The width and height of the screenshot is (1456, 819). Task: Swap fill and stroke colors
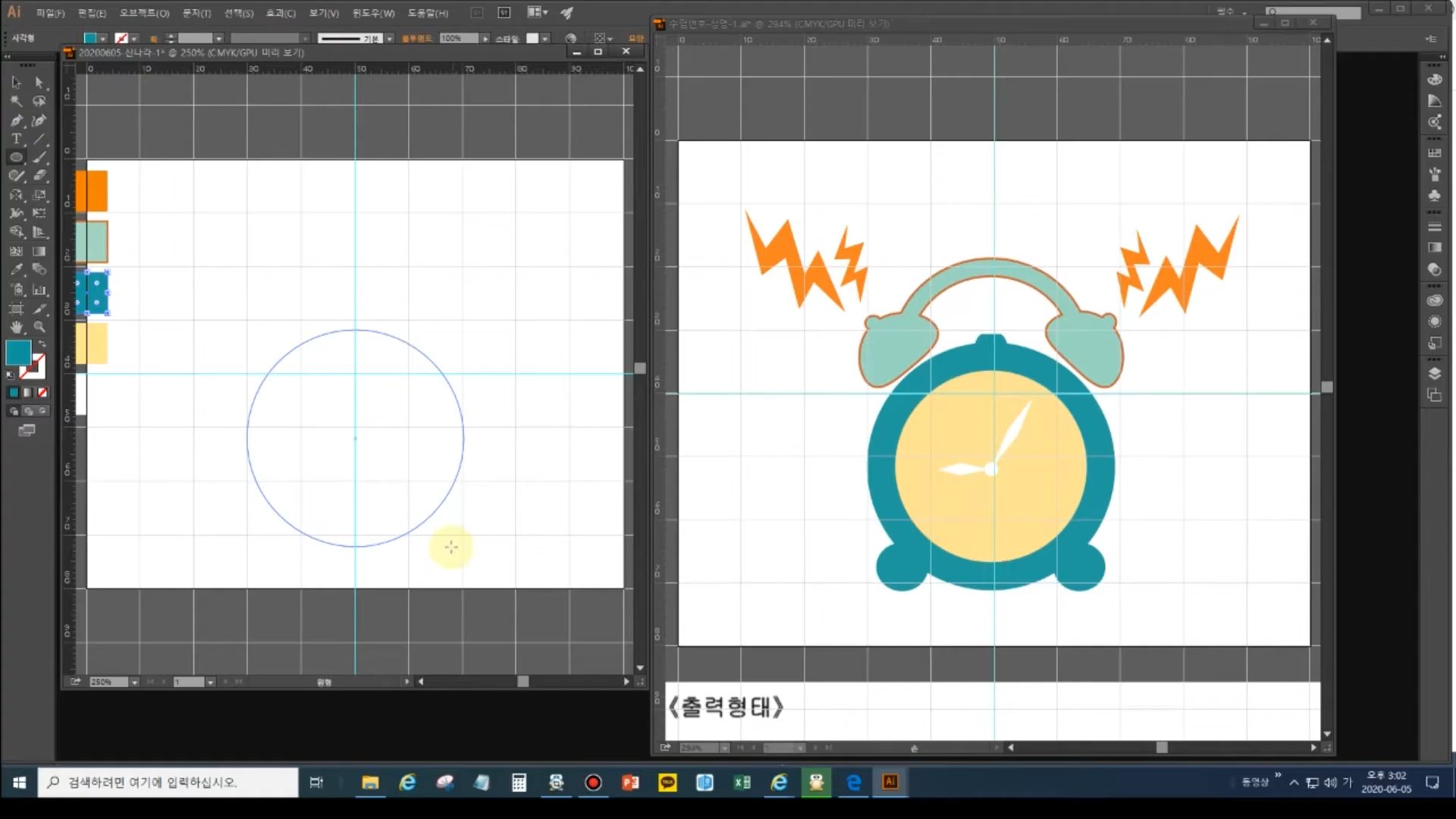click(x=42, y=344)
